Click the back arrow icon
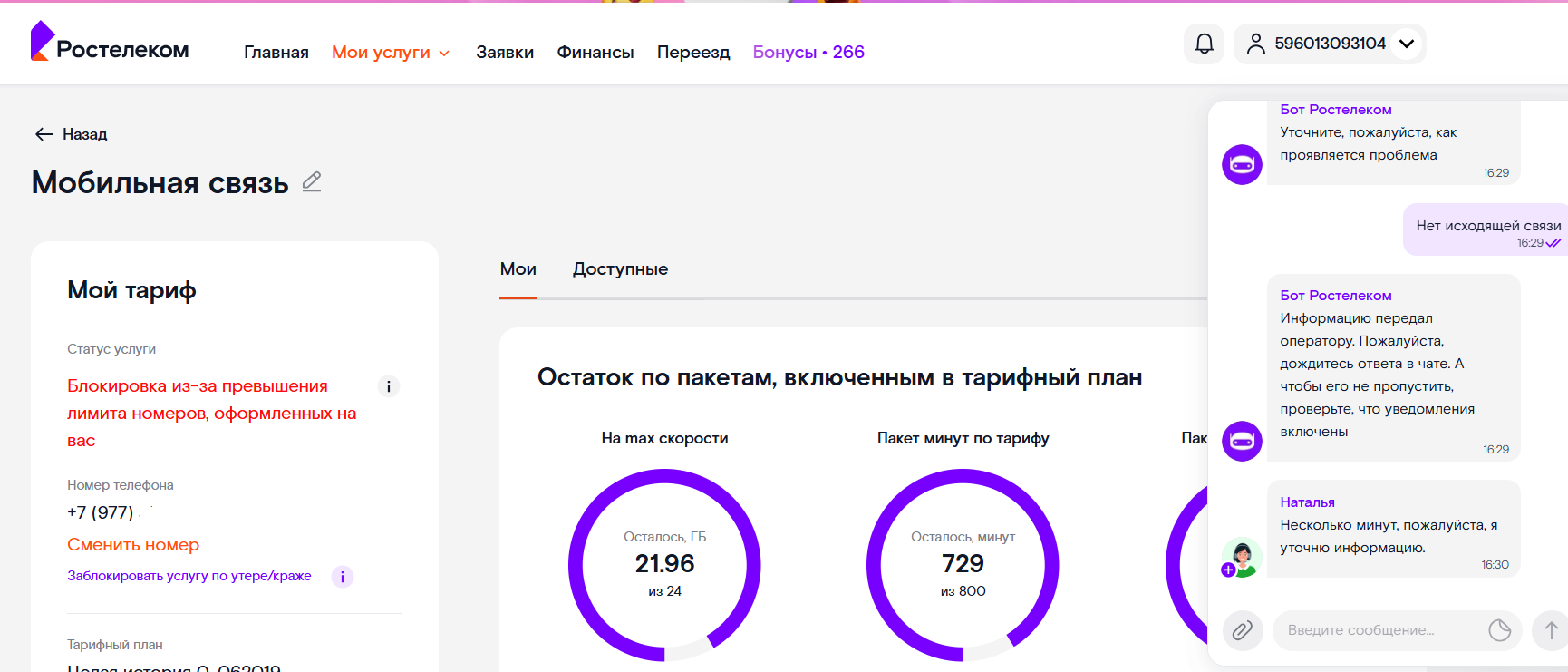The width and height of the screenshot is (1568, 672). tap(44, 134)
